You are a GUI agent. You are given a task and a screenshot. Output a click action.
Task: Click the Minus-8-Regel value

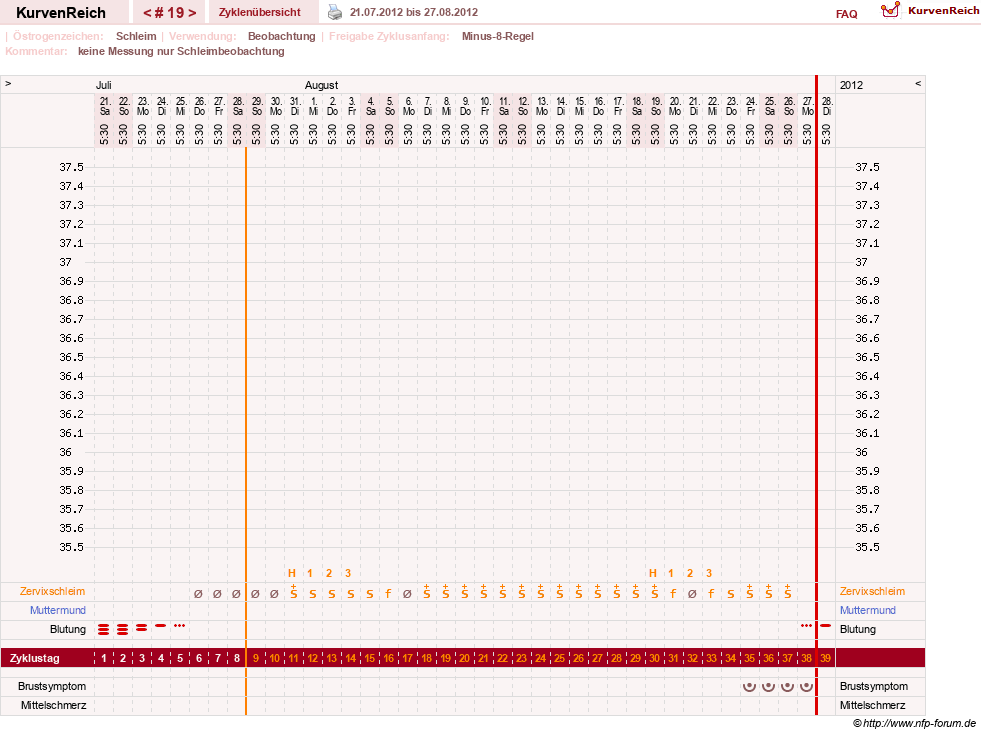pos(497,36)
